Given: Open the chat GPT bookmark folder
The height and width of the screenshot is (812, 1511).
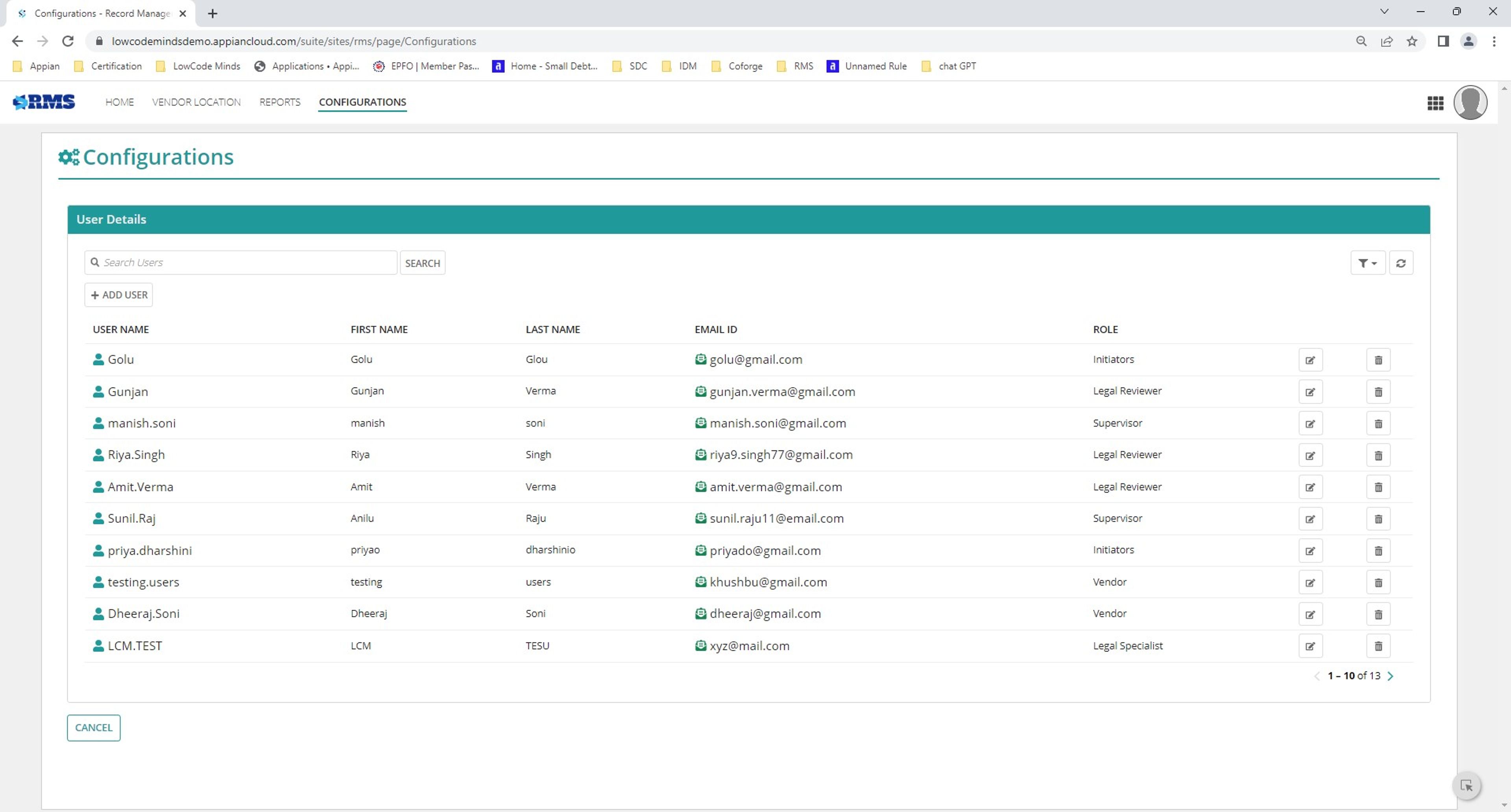Looking at the screenshot, I should [949, 66].
